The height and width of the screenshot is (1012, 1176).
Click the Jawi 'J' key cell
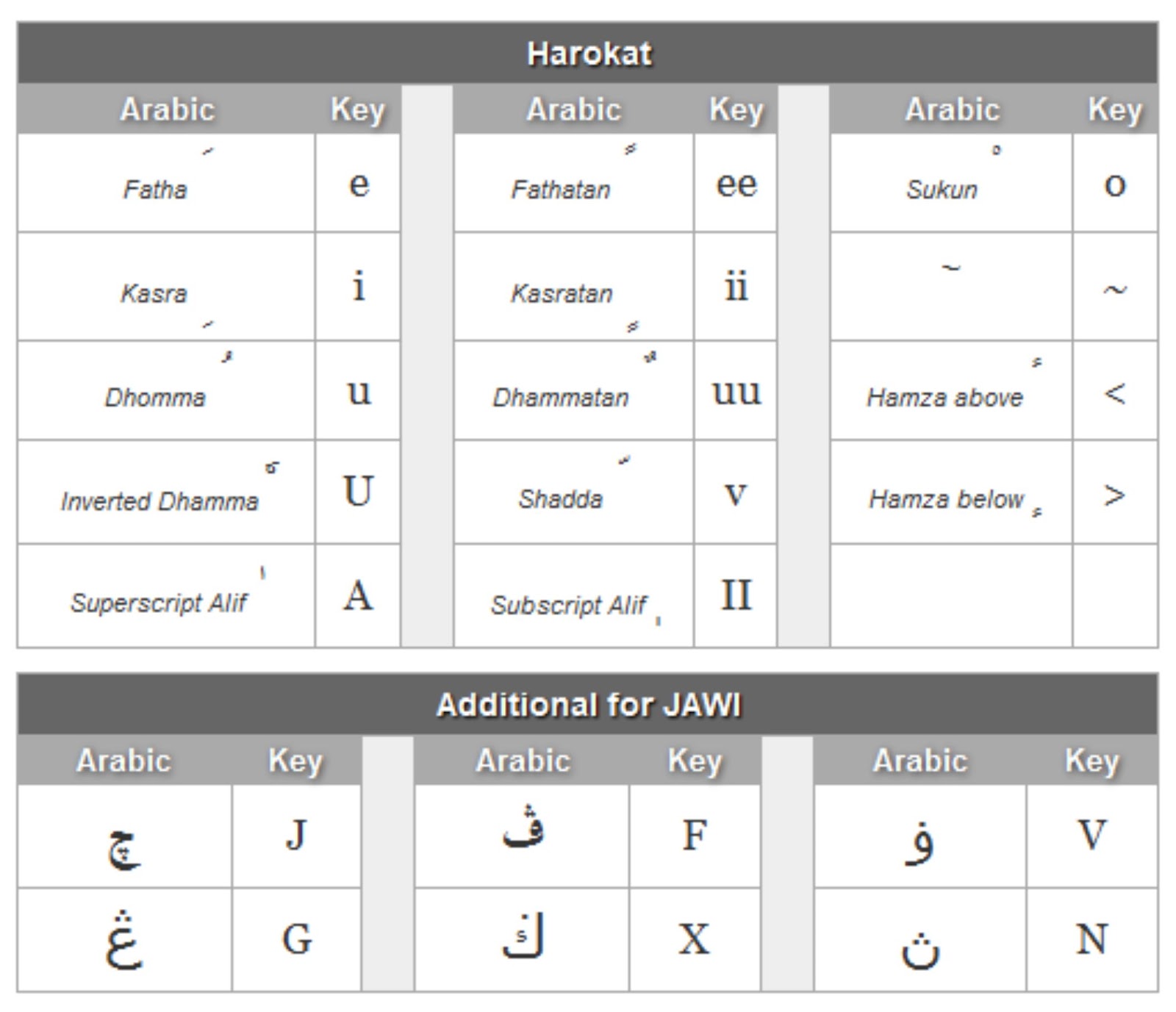296,836
